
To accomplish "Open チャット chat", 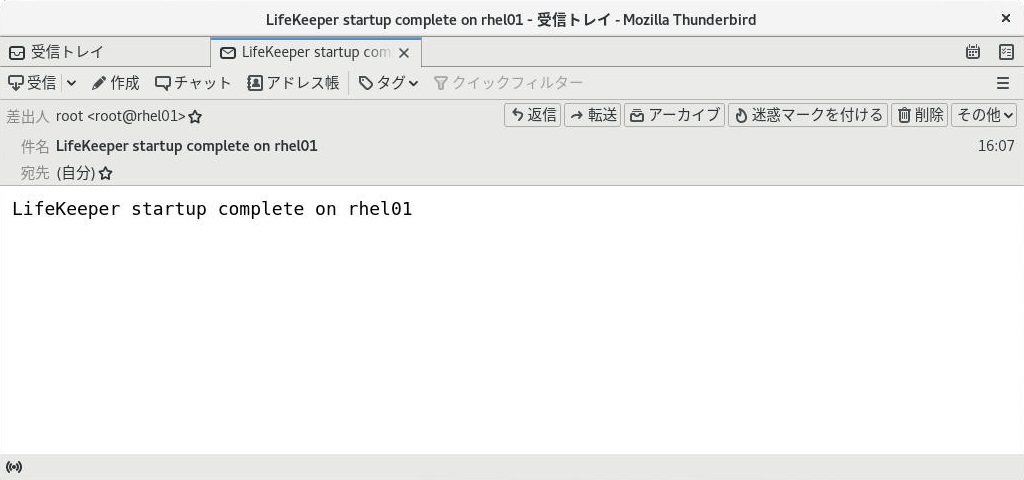I will 193,83.
